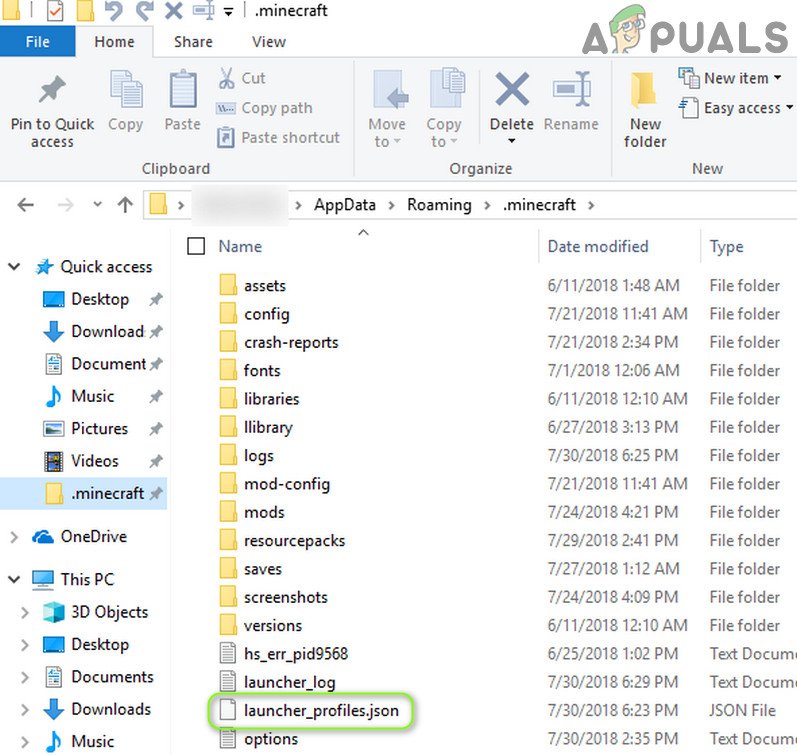Click the Copy ribbon icon

(x=126, y=88)
